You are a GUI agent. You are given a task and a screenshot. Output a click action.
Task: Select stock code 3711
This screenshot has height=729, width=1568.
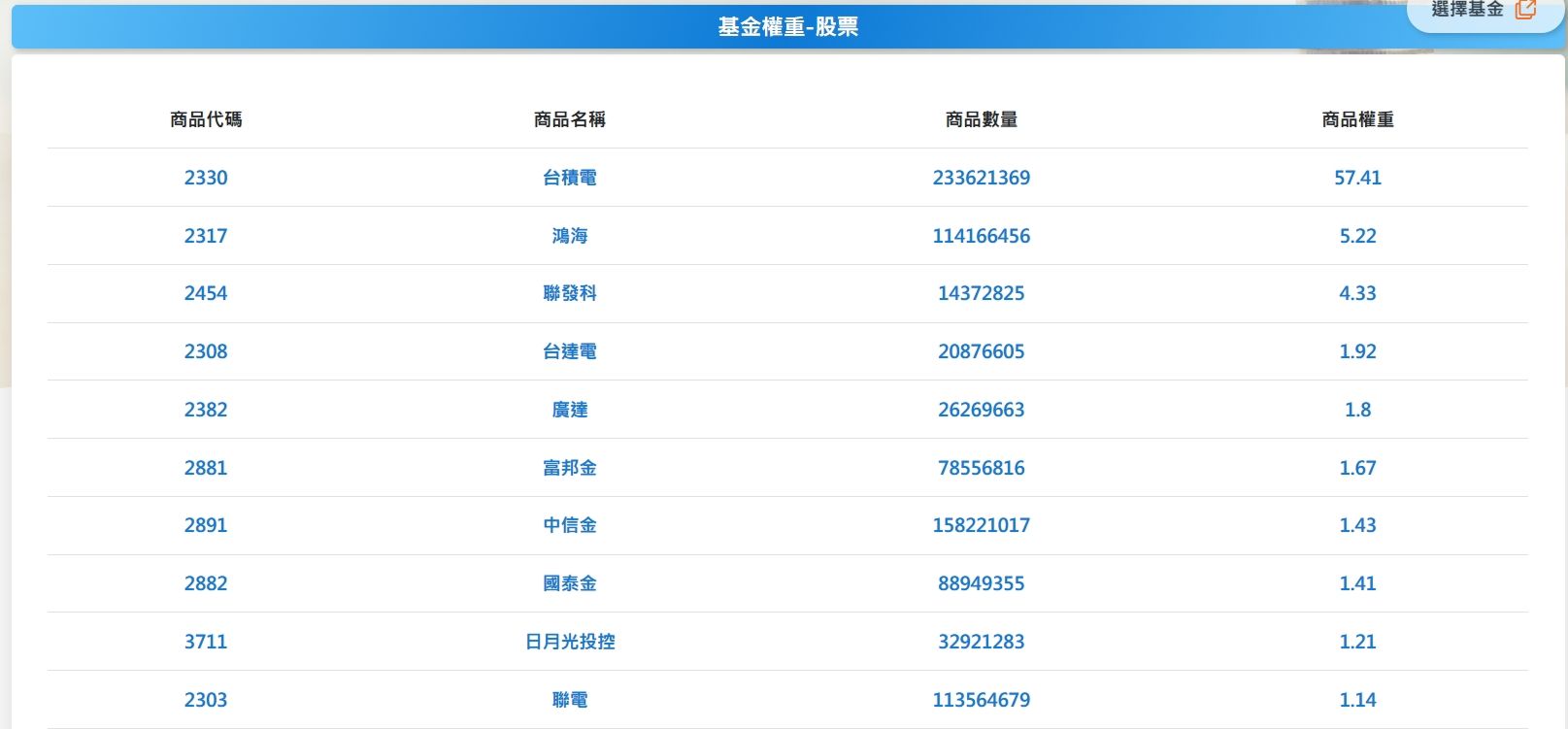206,642
